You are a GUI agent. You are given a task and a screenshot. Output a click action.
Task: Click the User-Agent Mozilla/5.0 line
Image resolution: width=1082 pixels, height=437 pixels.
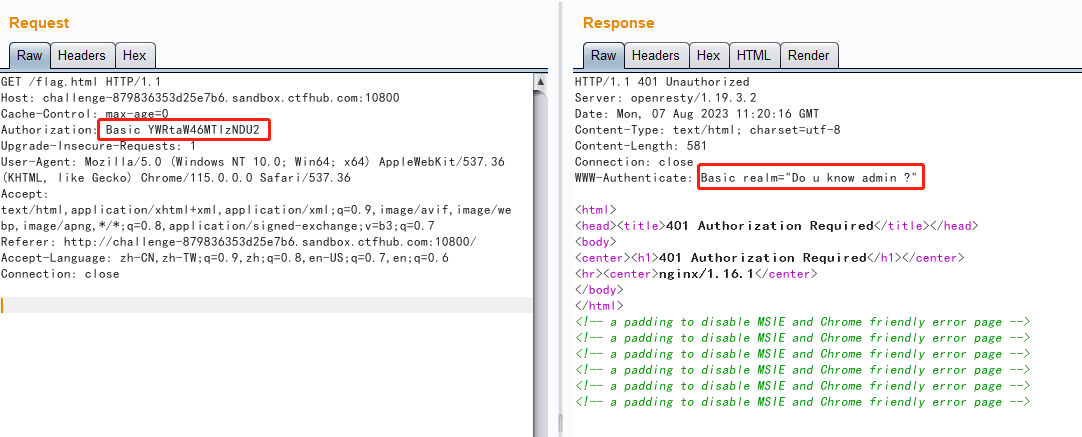point(253,162)
